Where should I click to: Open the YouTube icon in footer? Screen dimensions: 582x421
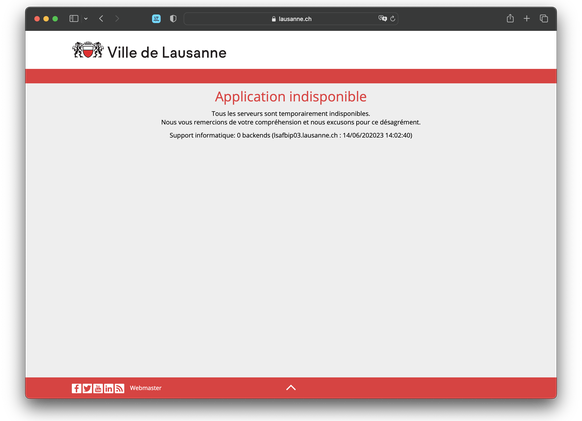[98, 388]
